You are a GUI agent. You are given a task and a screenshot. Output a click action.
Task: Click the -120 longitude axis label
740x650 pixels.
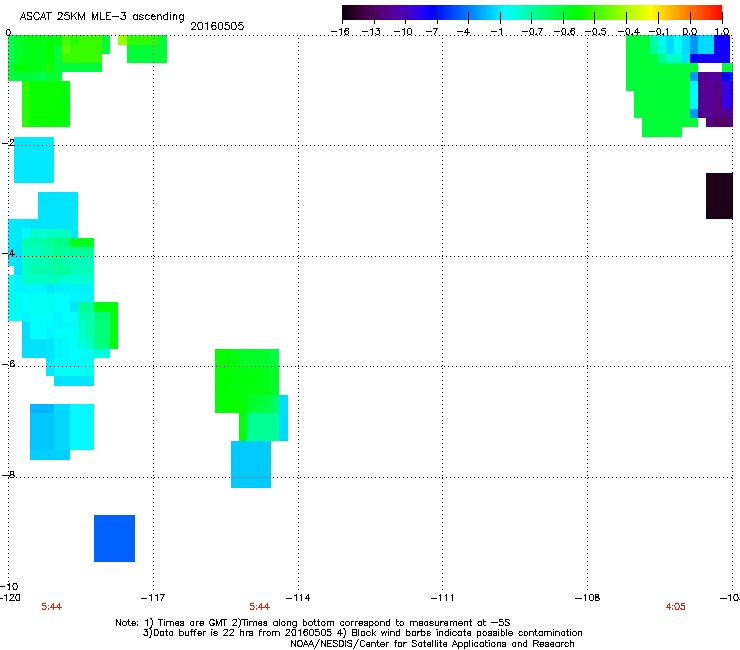(x=10, y=598)
